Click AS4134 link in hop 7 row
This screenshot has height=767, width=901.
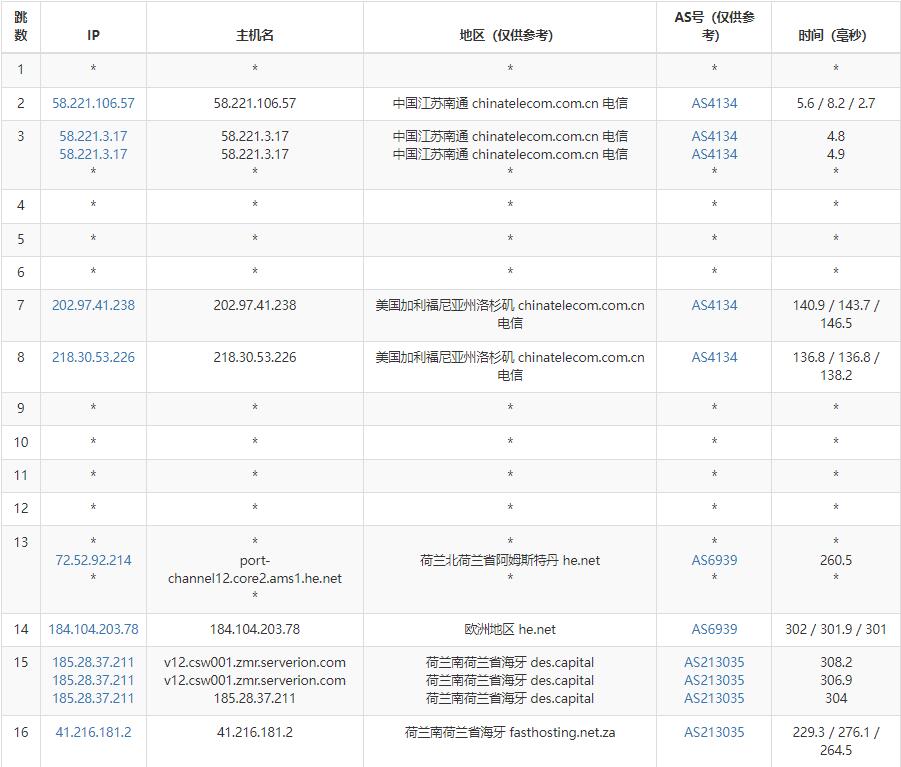point(714,305)
